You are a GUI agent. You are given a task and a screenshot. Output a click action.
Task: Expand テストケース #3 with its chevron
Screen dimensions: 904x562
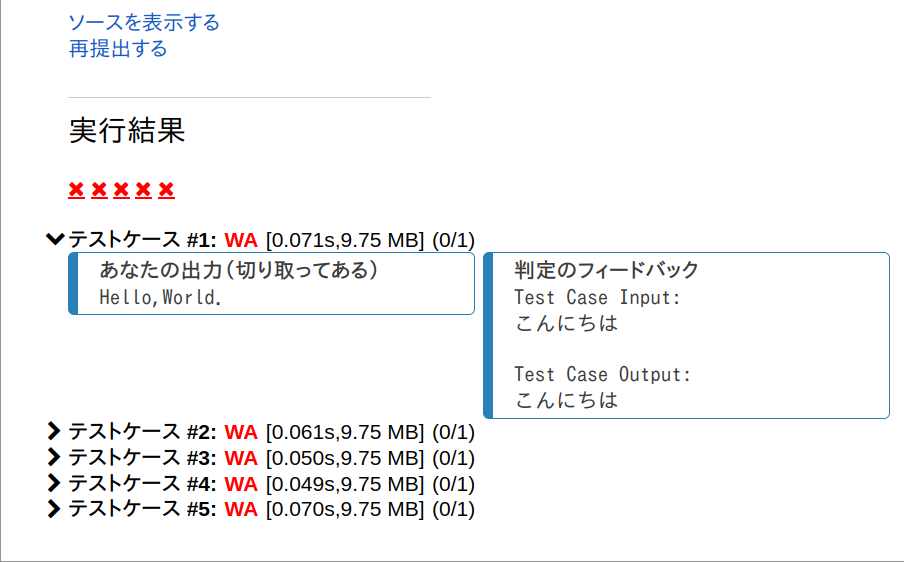(x=56, y=458)
